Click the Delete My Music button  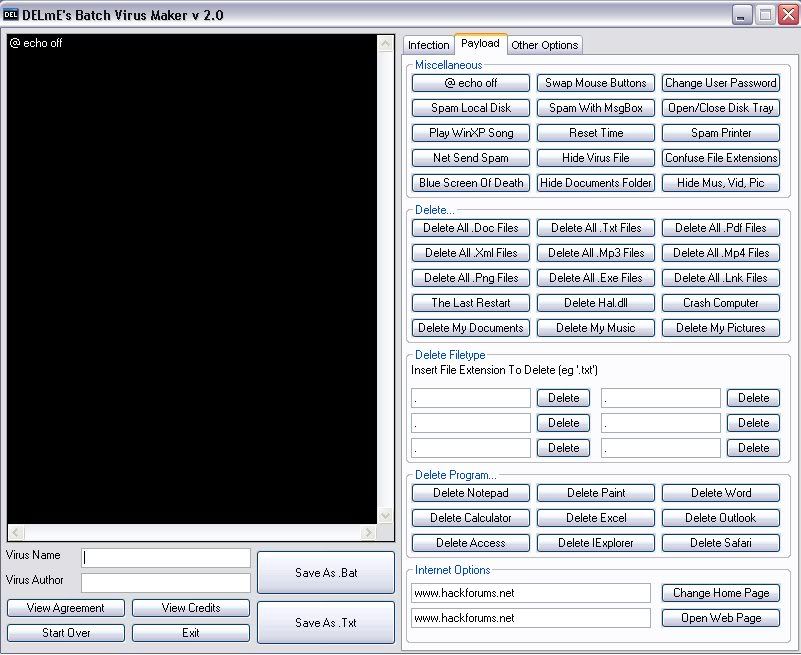[596, 329]
